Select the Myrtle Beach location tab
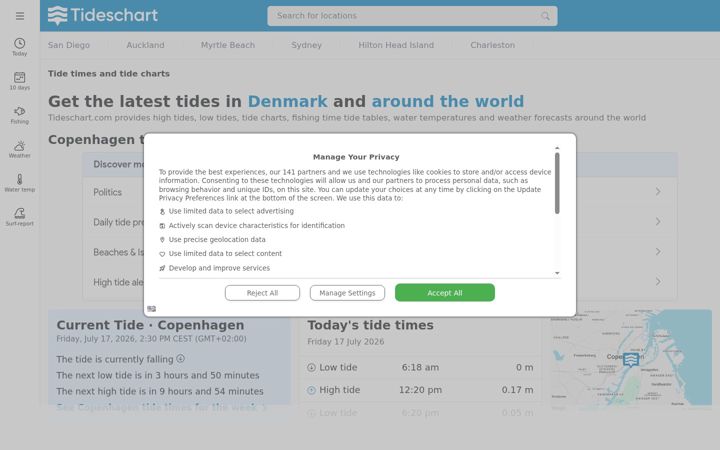 point(228,45)
